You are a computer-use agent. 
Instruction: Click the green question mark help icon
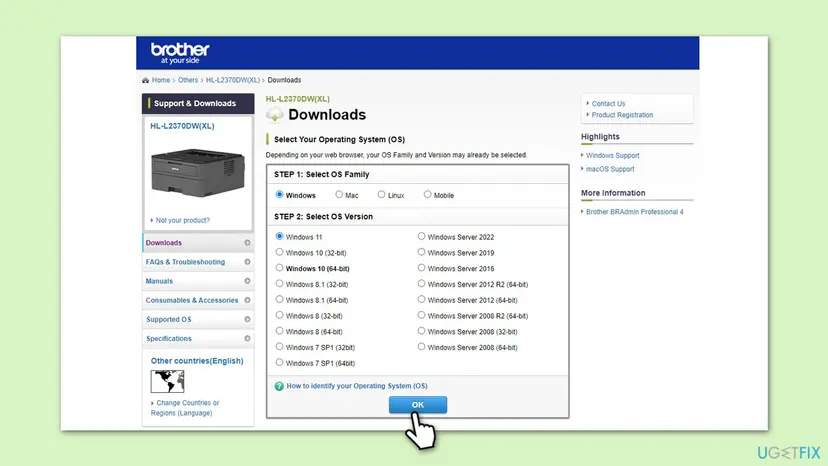[x=279, y=386]
